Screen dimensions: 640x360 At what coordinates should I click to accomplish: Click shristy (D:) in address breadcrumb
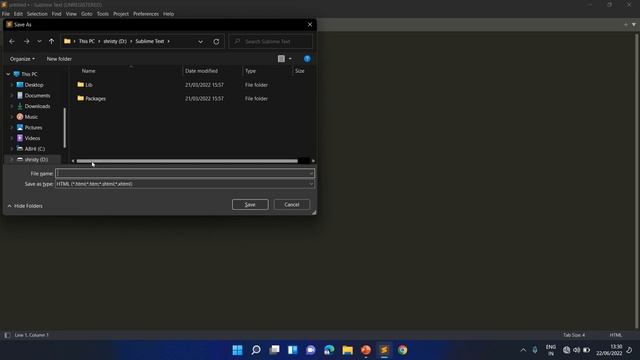click(115, 41)
